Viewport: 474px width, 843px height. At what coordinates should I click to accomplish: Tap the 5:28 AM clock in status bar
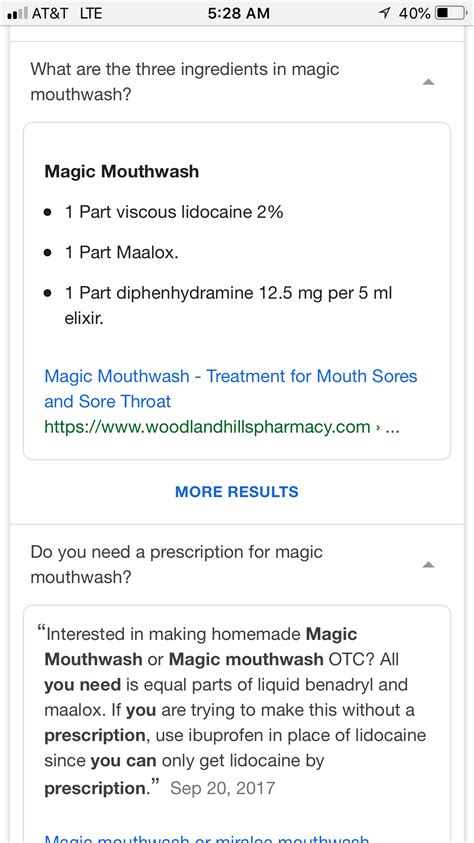(x=239, y=13)
